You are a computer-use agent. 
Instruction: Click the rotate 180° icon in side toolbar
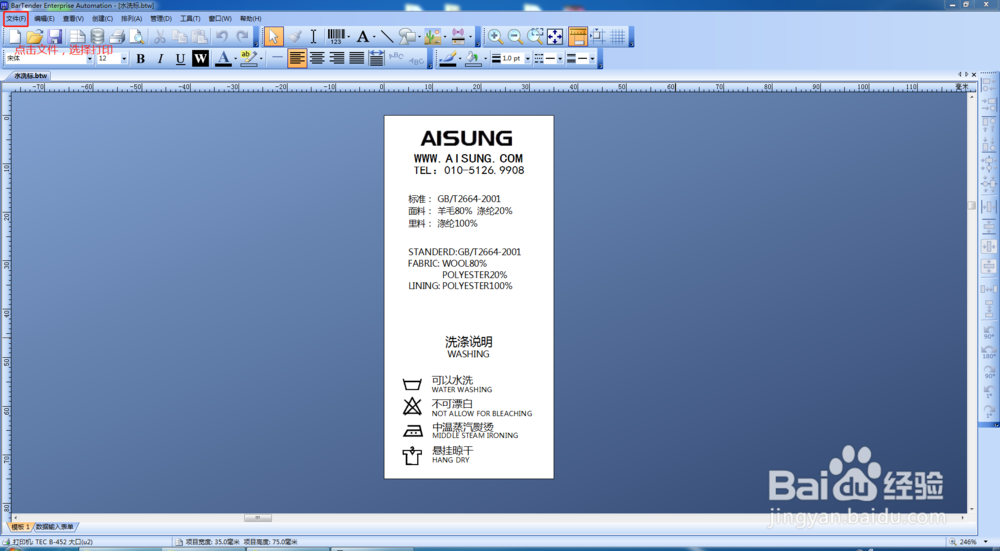tap(989, 351)
